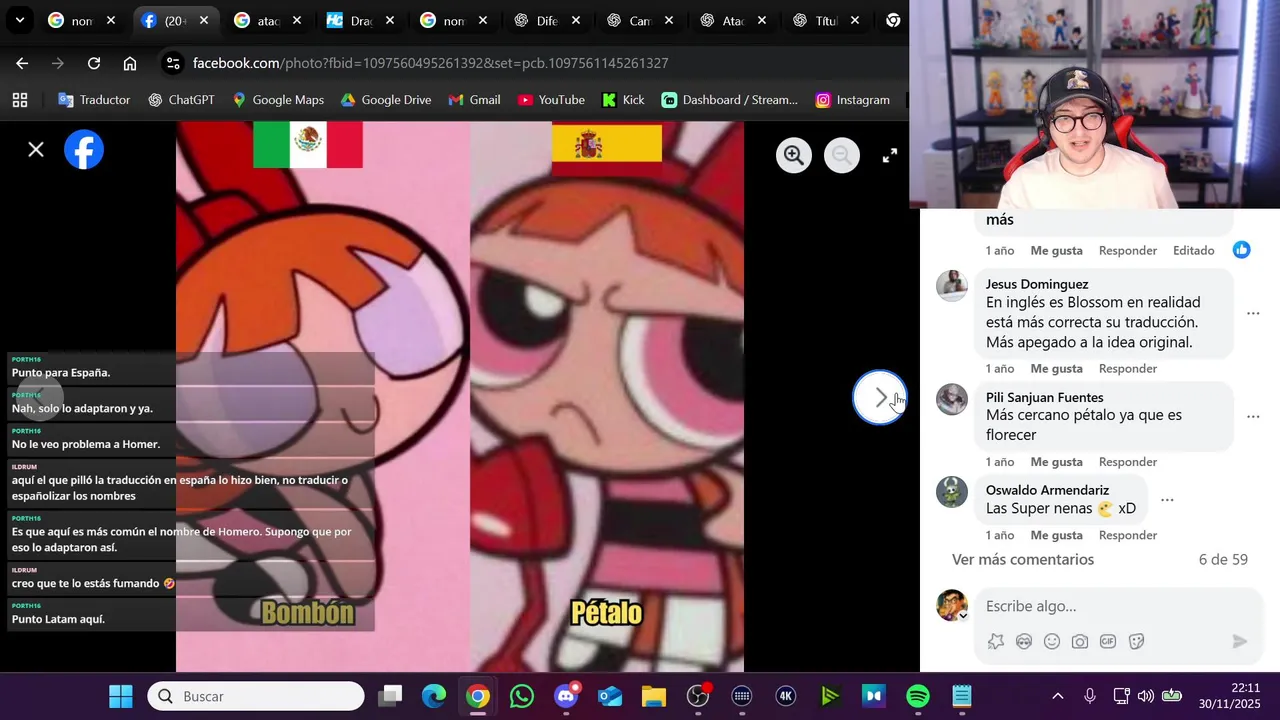This screenshot has width=1280, height=720.
Task: Enter fullscreen photo mode
Action: [x=890, y=155]
